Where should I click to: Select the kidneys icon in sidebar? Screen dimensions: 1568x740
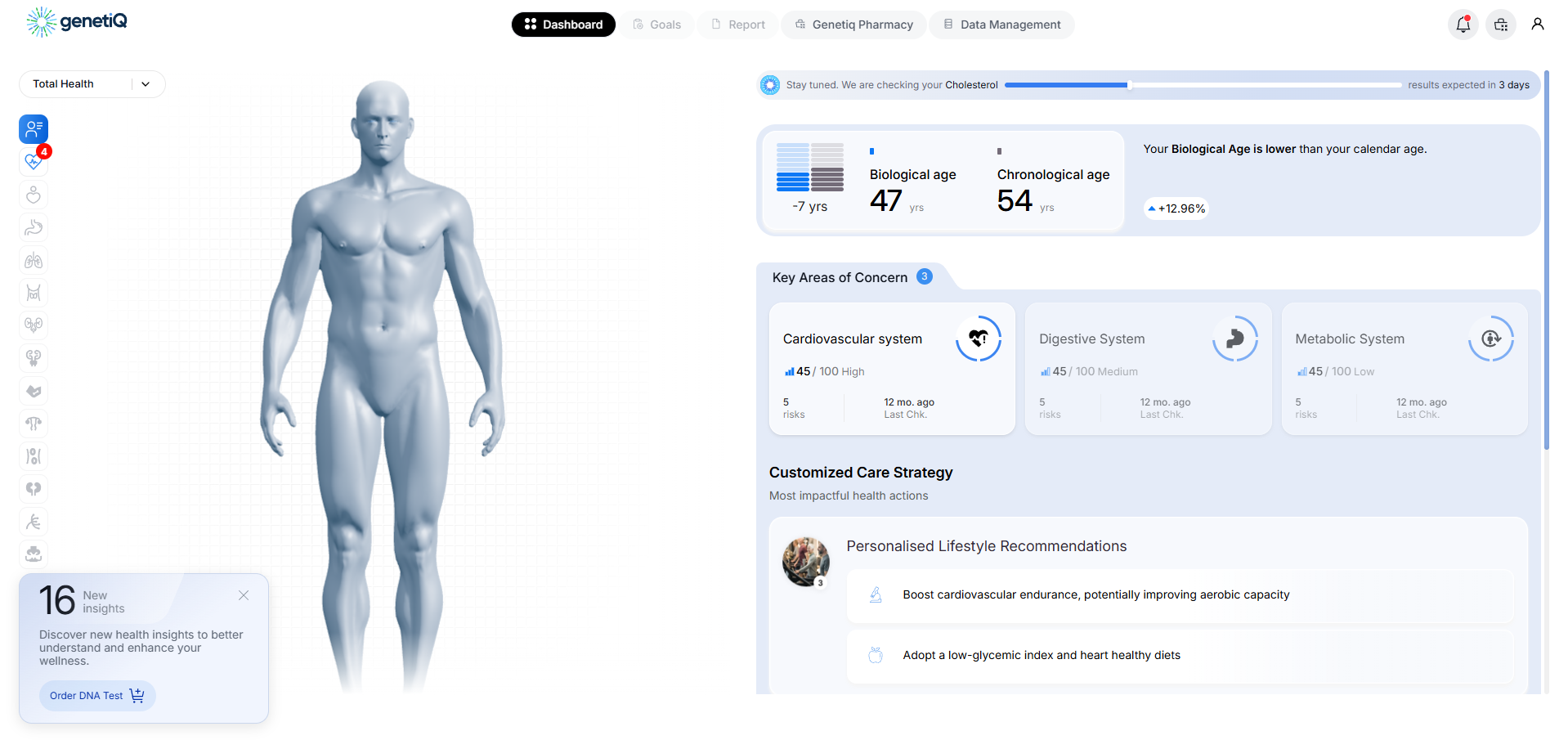click(x=34, y=325)
